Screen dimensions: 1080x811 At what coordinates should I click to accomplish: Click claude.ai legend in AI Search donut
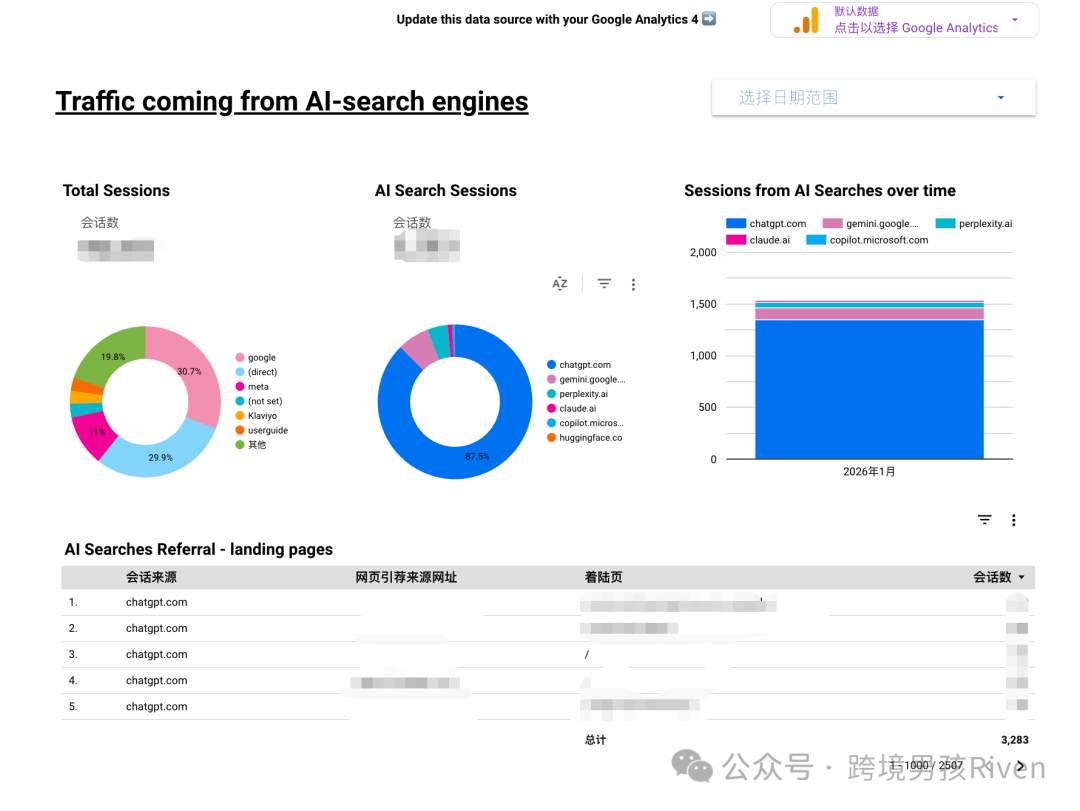coord(572,408)
